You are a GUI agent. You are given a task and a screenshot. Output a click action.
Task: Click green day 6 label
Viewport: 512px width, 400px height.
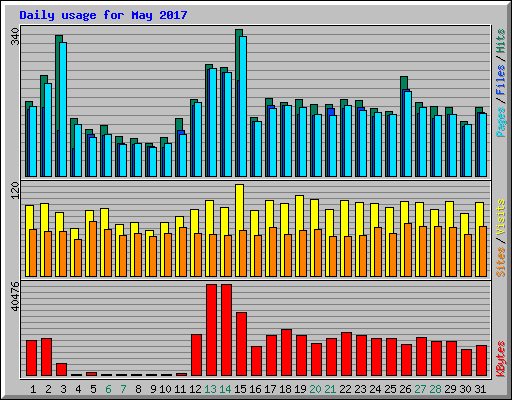point(108,389)
